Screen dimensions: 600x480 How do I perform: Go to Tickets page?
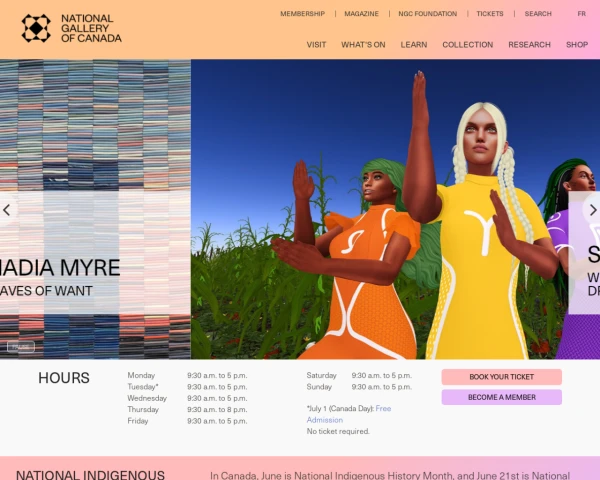490,14
